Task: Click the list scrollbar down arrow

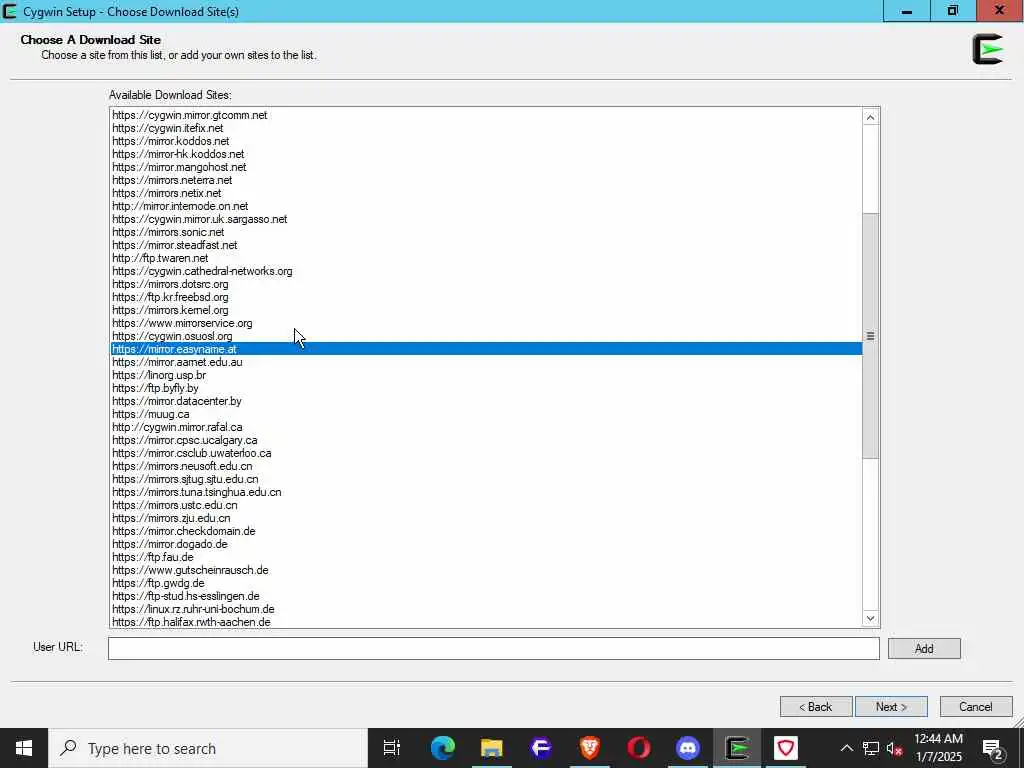Action: tap(870, 618)
